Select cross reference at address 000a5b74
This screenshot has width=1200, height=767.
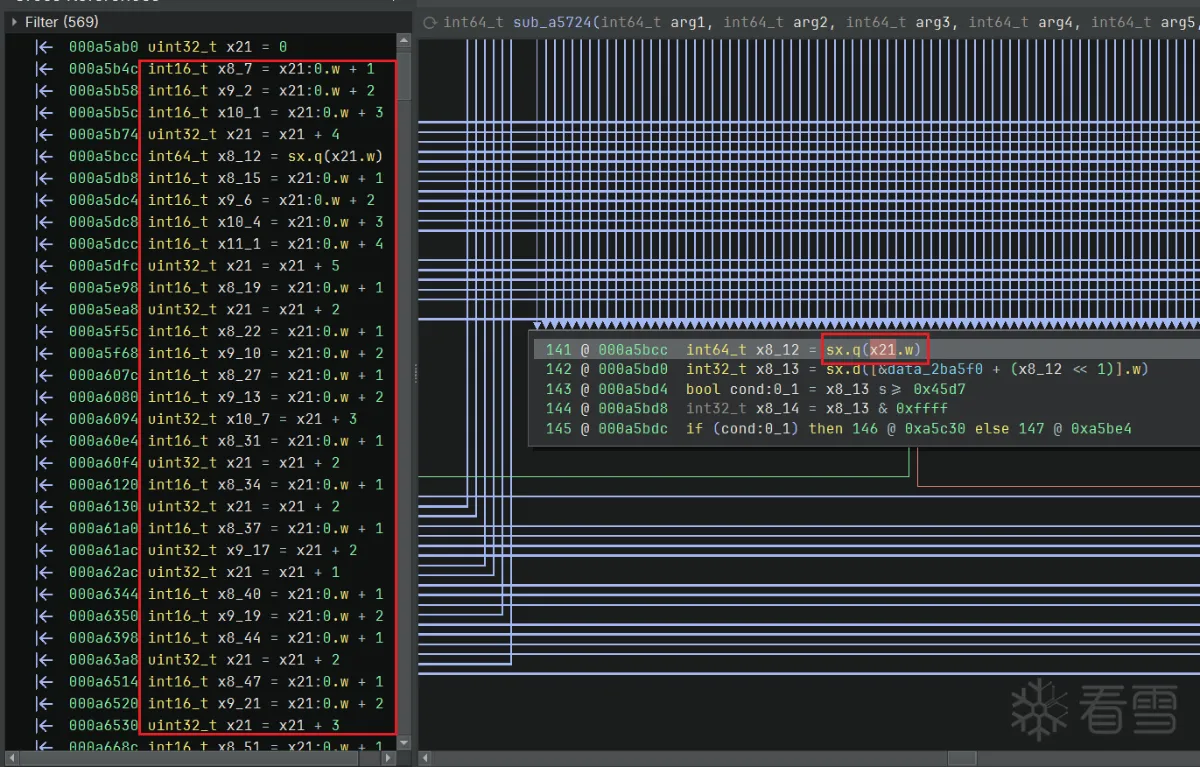pyautogui.click(x=244, y=135)
